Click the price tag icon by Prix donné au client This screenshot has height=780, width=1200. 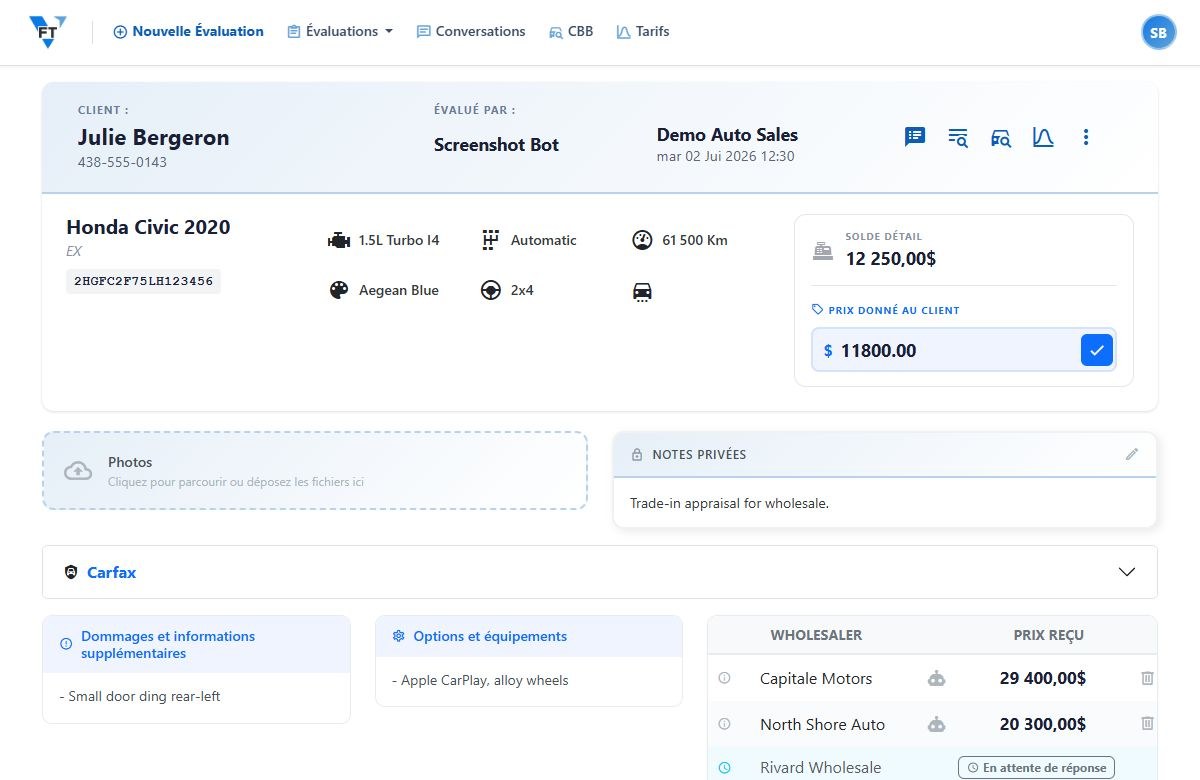pos(818,310)
